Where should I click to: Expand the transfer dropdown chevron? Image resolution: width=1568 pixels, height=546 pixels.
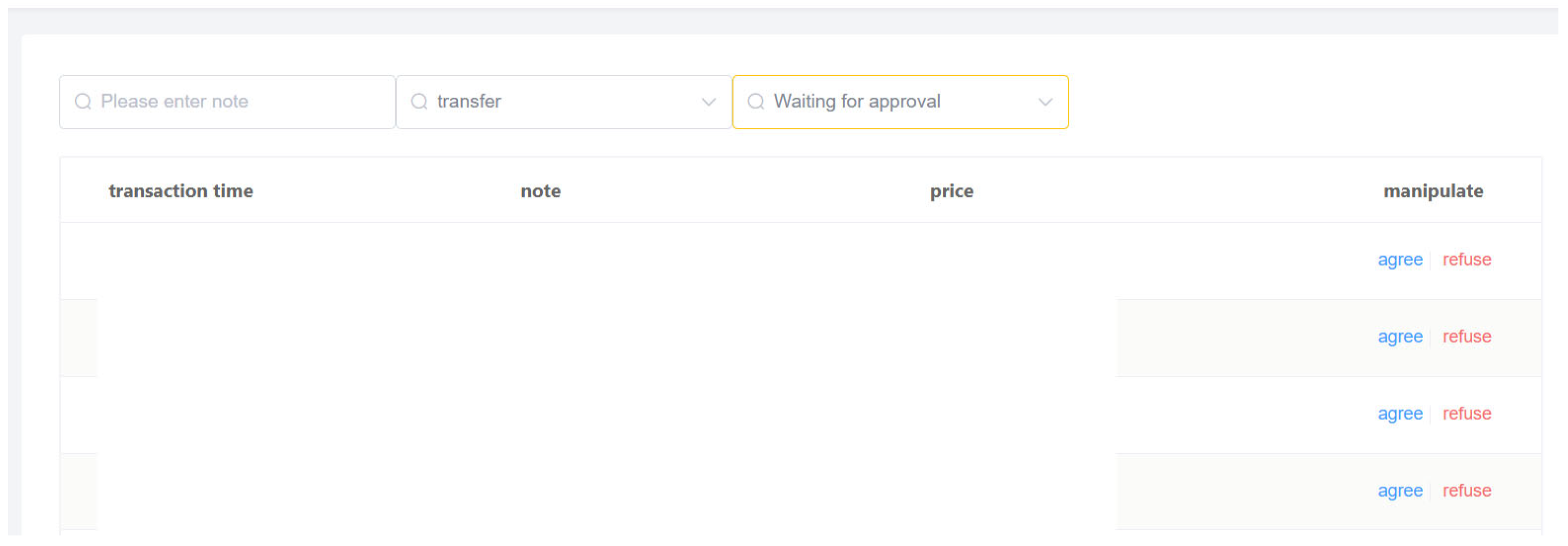[x=709, y=102]
